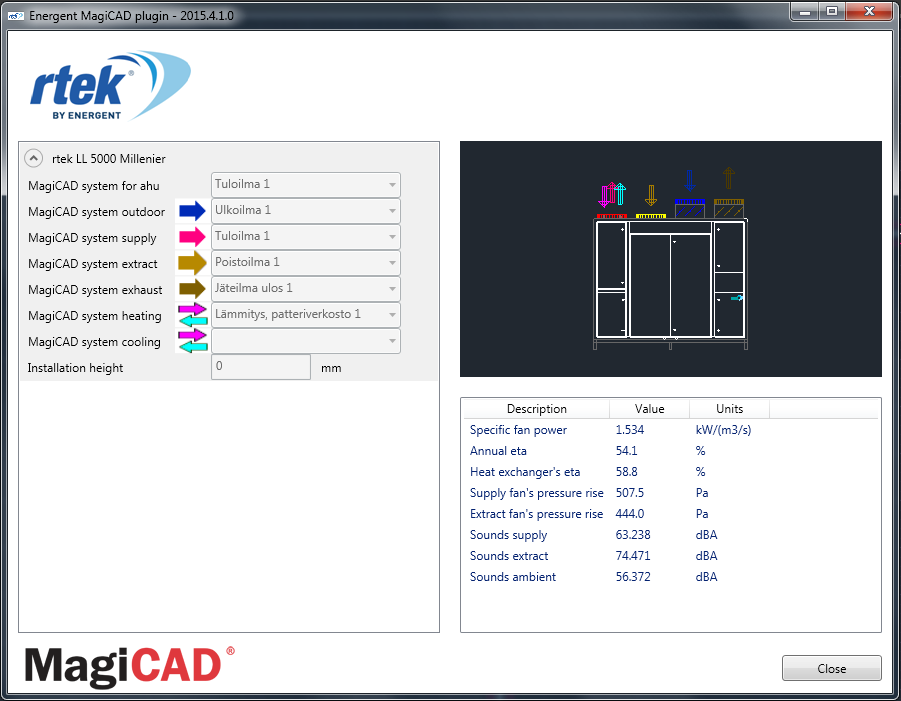Click the value 54.1 in the table
The image size is (901, 701).
pyautogui.click(x=626, y=451)
